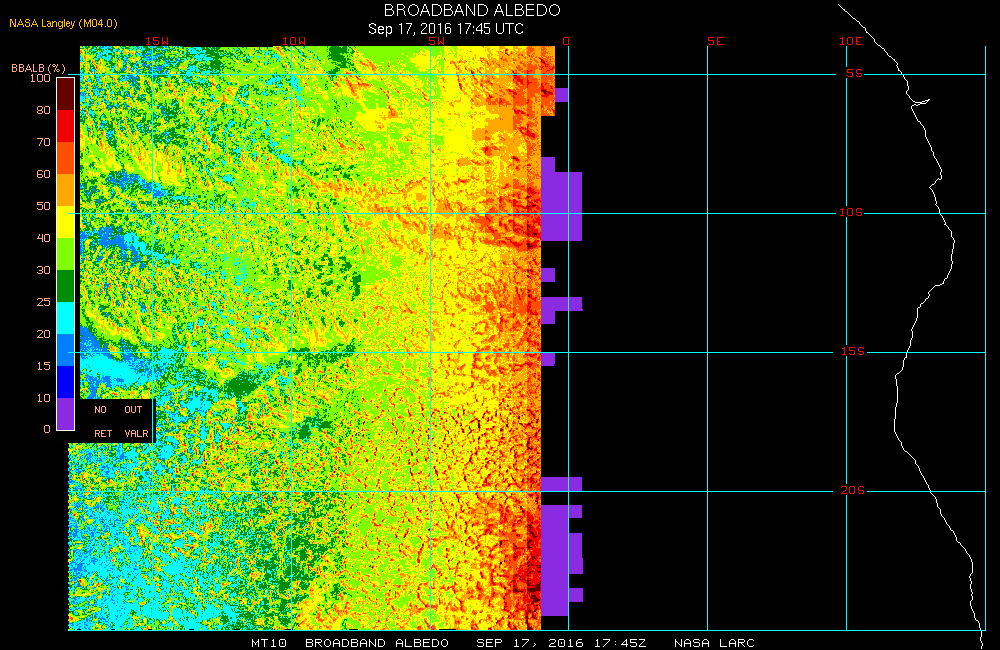
Task: Click the colorbar value 15
Action: (43, 366)
